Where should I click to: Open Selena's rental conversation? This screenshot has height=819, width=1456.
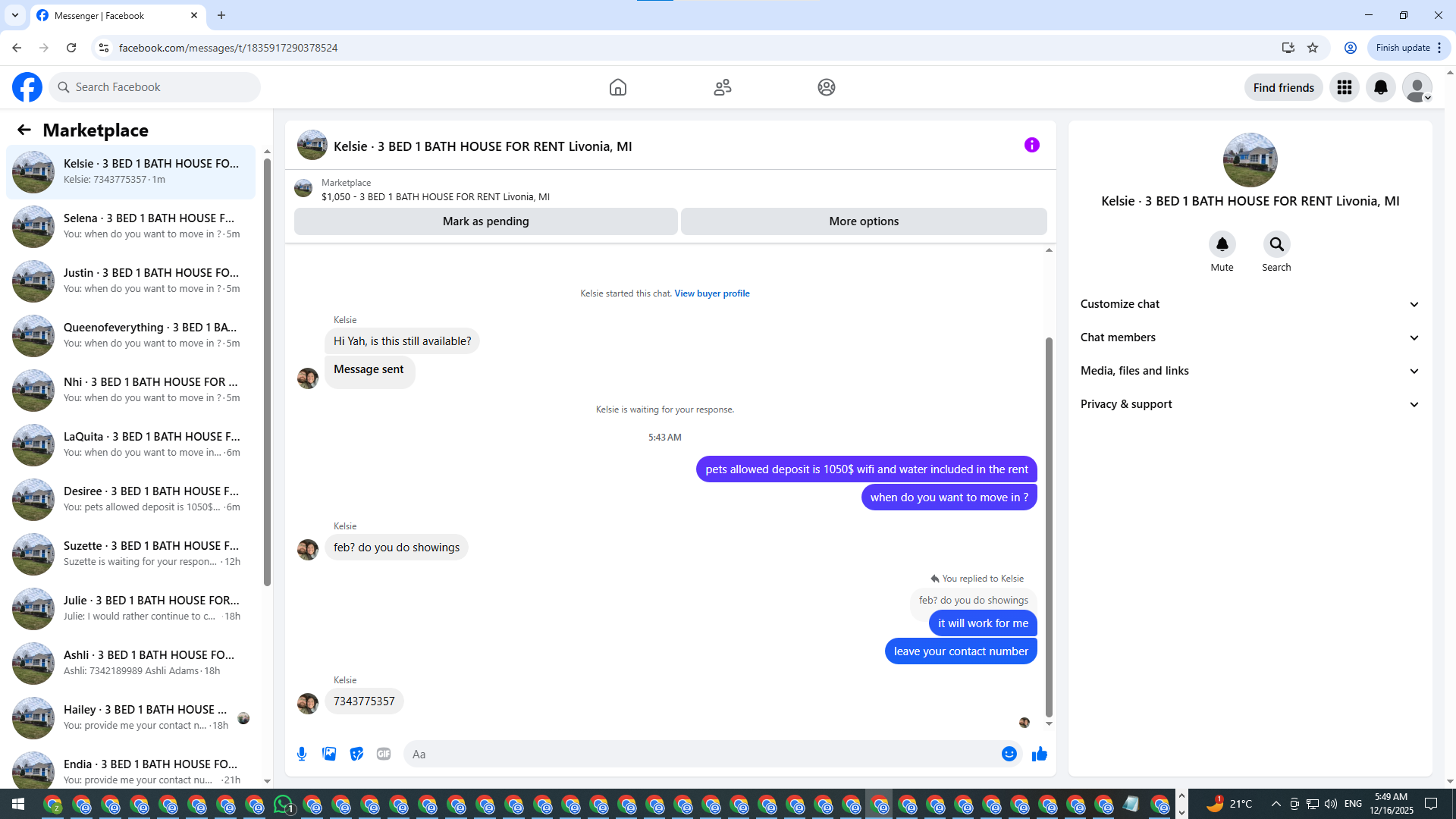click(130, 226)
